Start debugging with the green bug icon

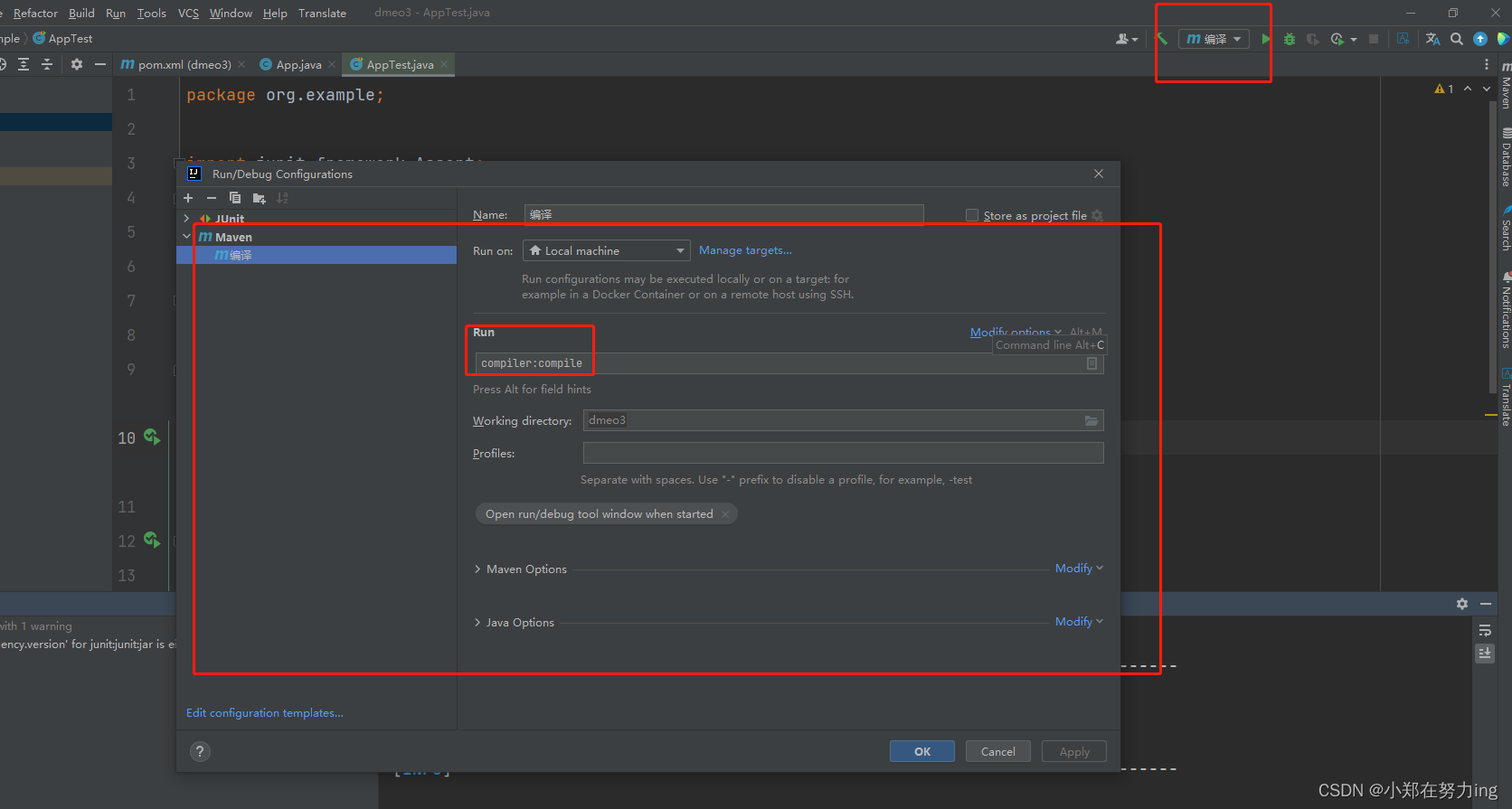[x=1290, y=39]
